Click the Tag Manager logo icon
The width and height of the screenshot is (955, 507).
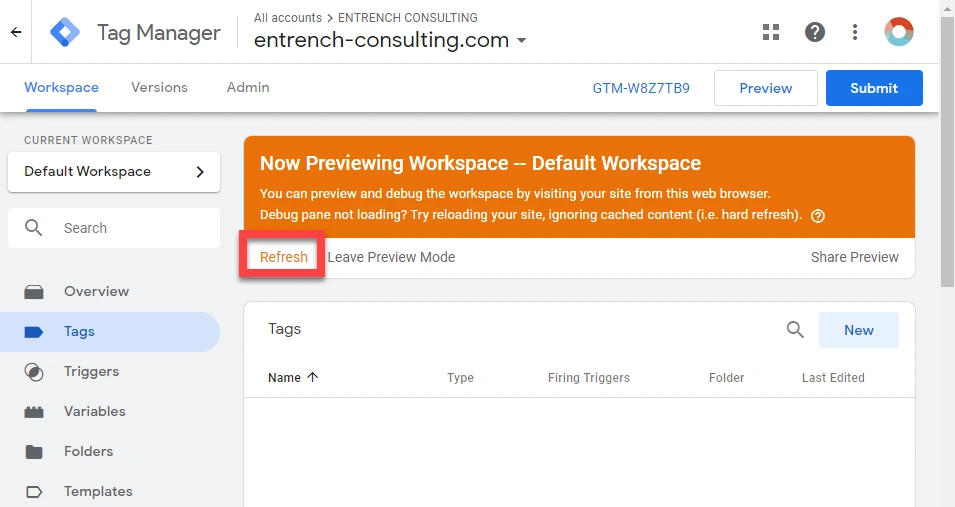tap(65, 32)
